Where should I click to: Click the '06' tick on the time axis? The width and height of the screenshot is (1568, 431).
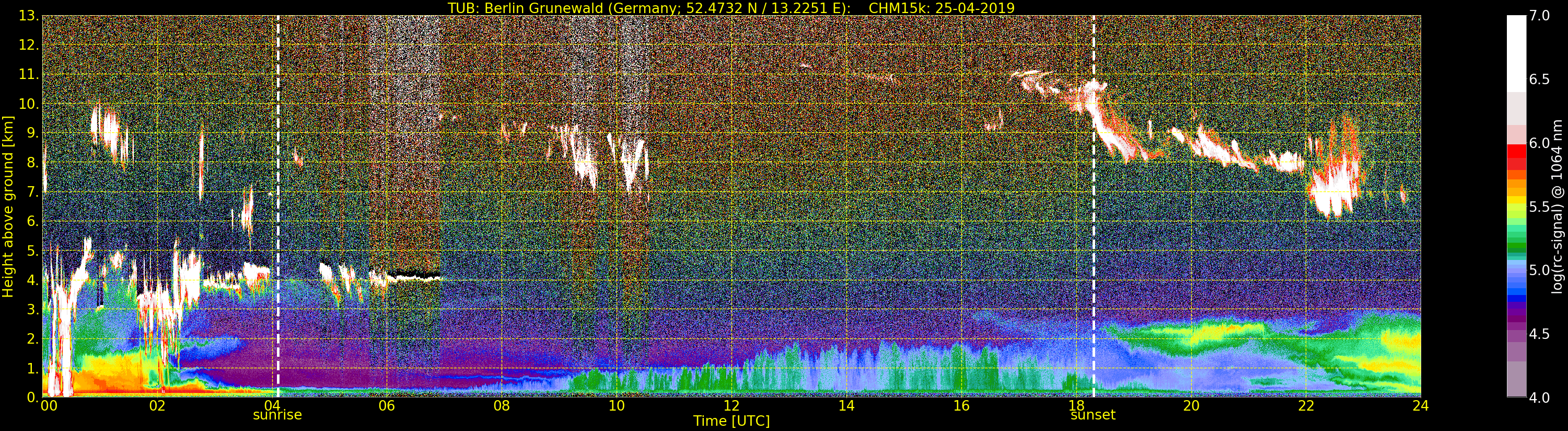[x=387, y=406]
